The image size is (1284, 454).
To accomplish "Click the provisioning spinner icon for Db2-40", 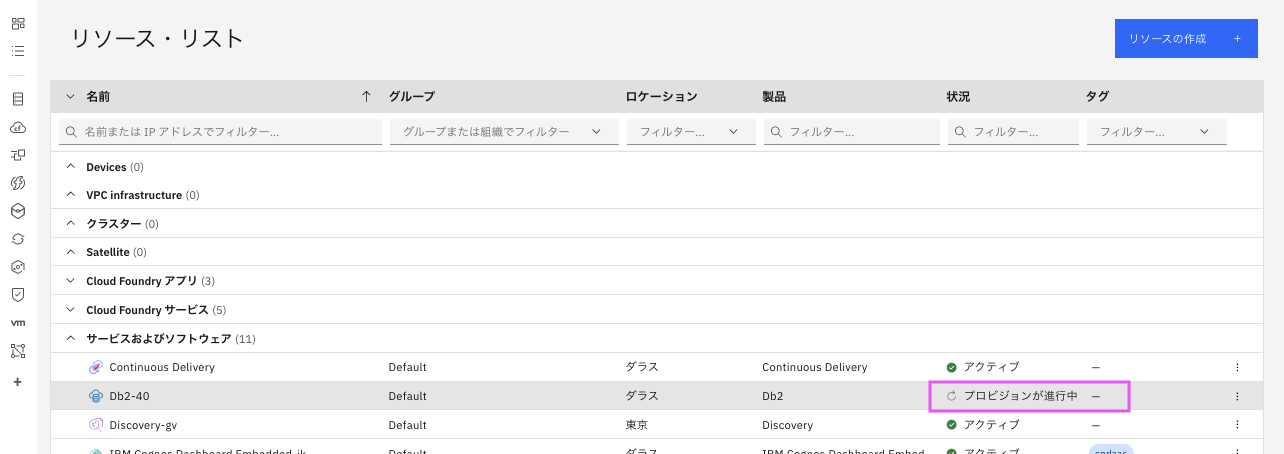I will 952,396.
